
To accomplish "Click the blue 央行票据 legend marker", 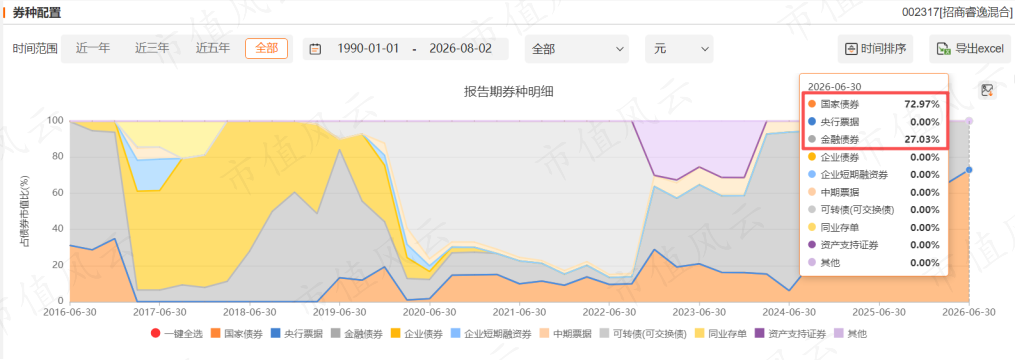I will (x=276, y=334).
